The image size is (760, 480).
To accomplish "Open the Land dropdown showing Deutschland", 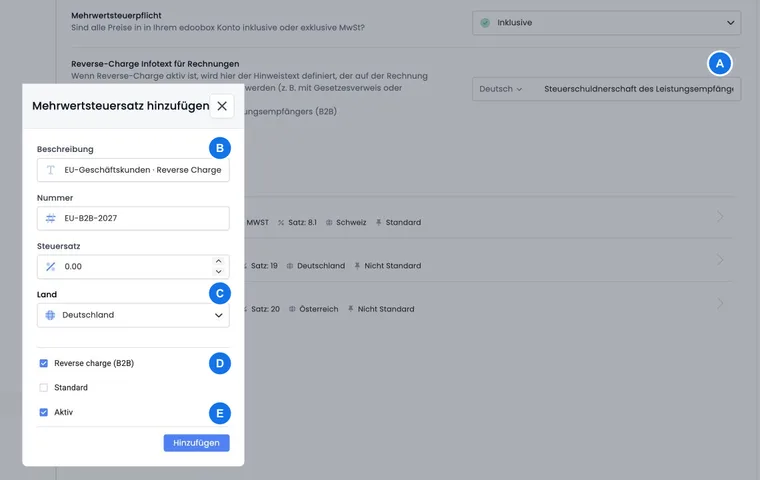I will point(133,315).
